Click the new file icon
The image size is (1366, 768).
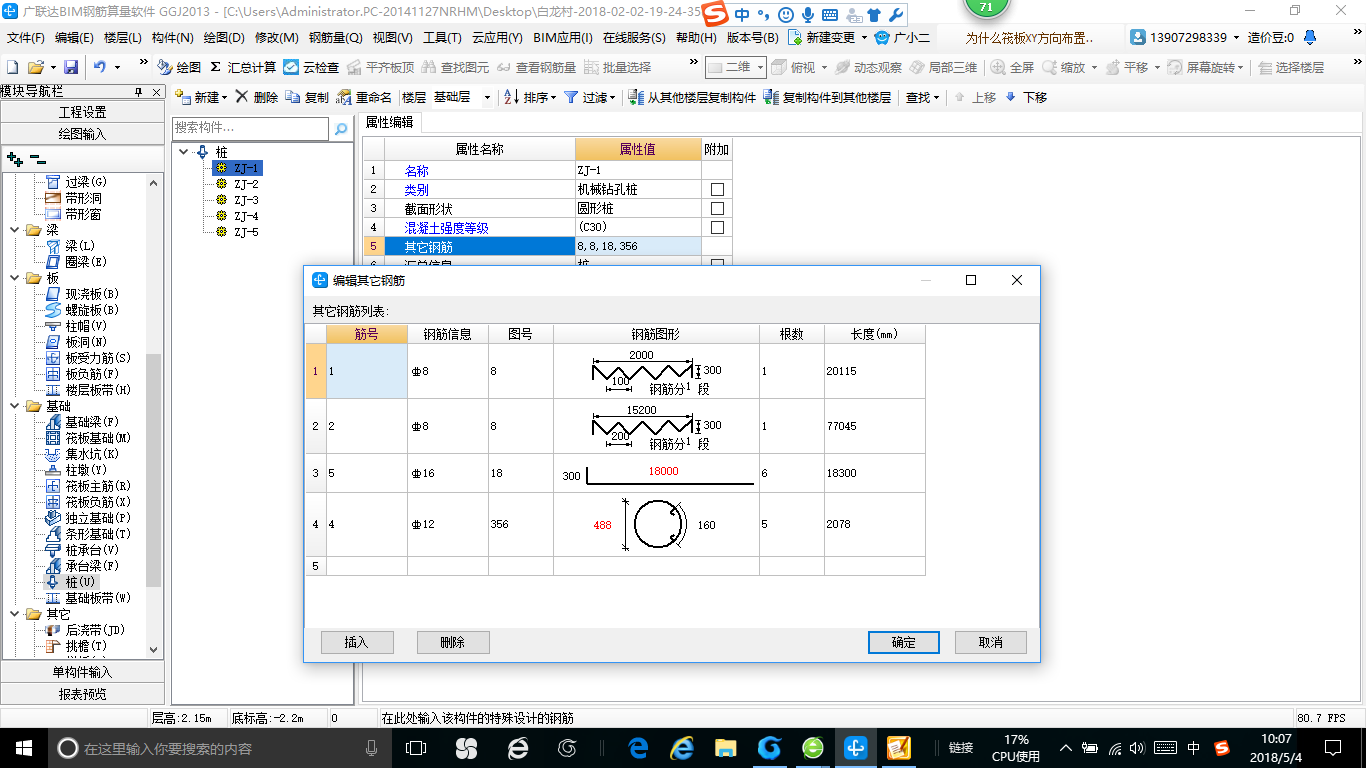click(12, 67)
